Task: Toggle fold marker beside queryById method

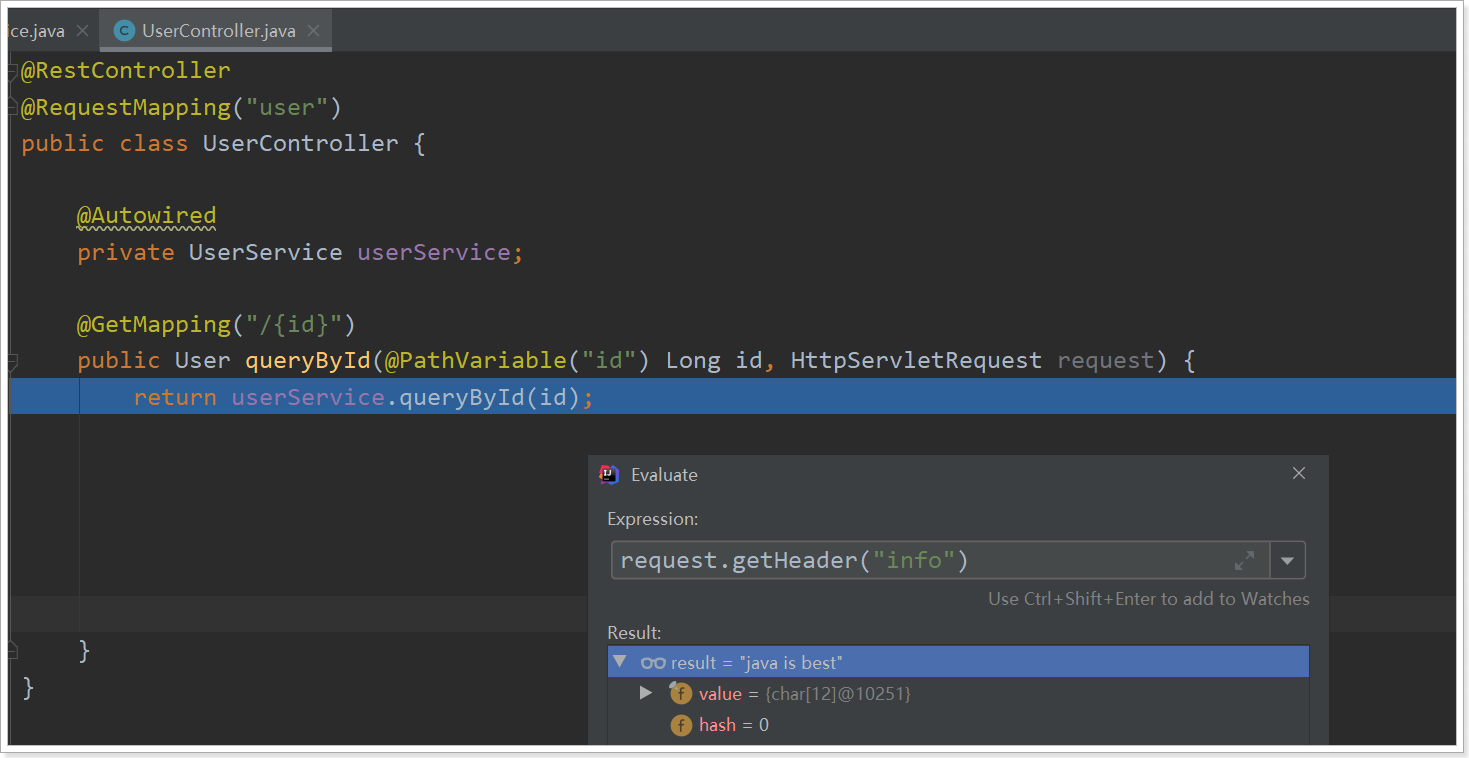Action: tap(11, 361)
